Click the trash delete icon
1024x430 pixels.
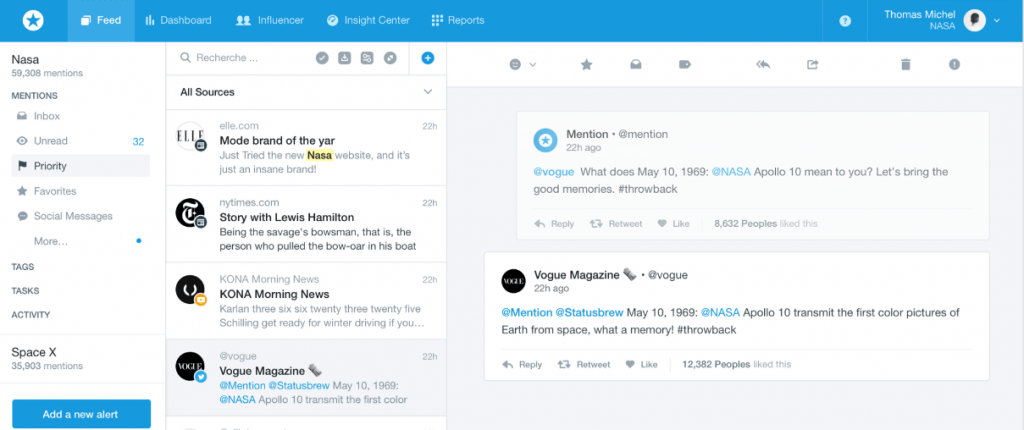[906, 65]
